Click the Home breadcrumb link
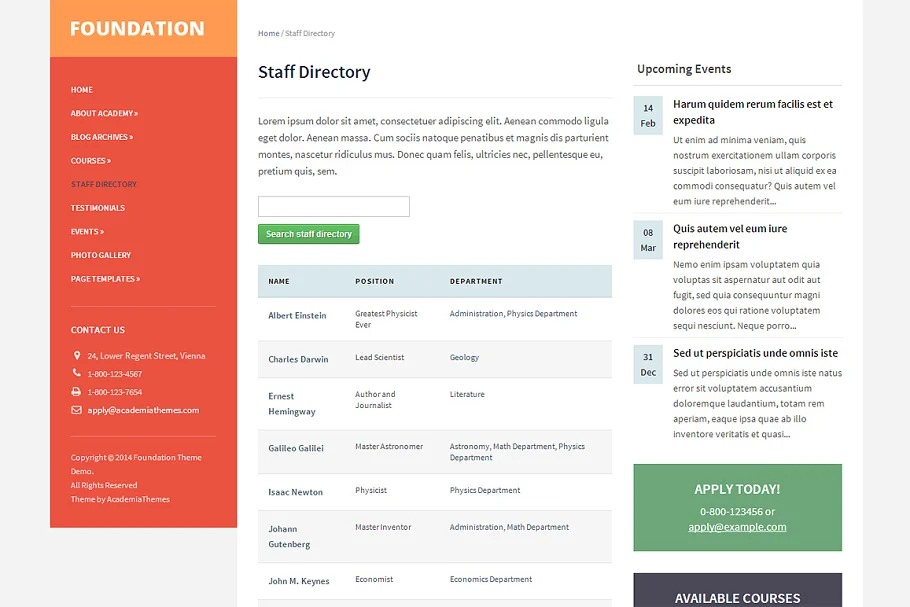 [268, 34]
